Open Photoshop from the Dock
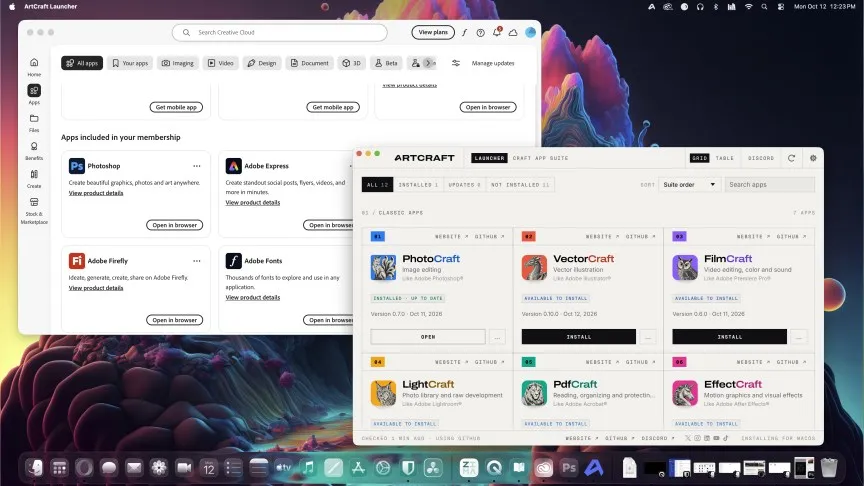The width and height of the screenshot is (864, 486). 568,468
